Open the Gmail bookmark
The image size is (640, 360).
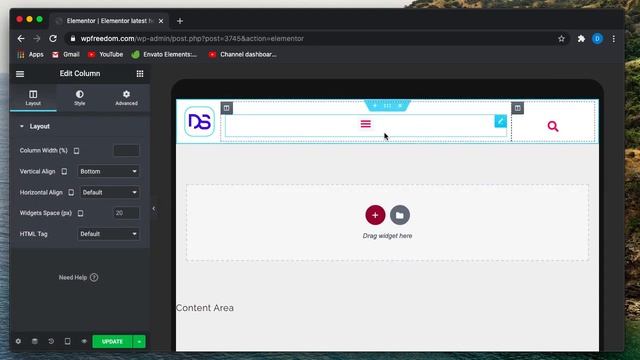(66, 54)
